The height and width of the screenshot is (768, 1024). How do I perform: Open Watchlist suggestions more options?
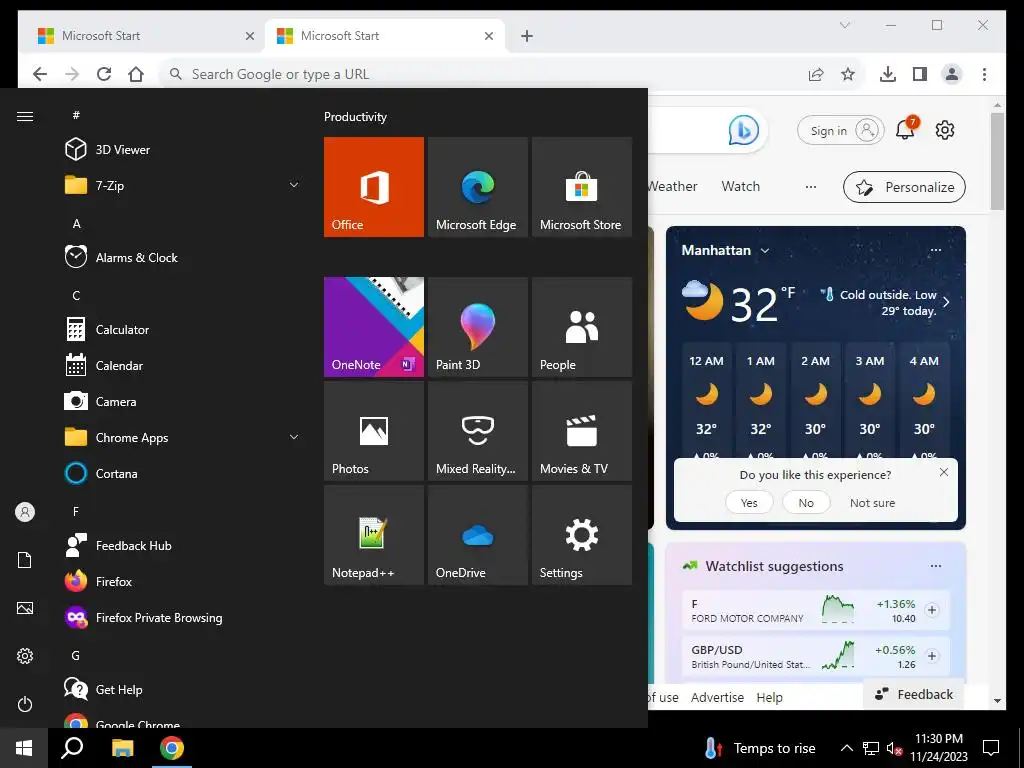point(936,566)
